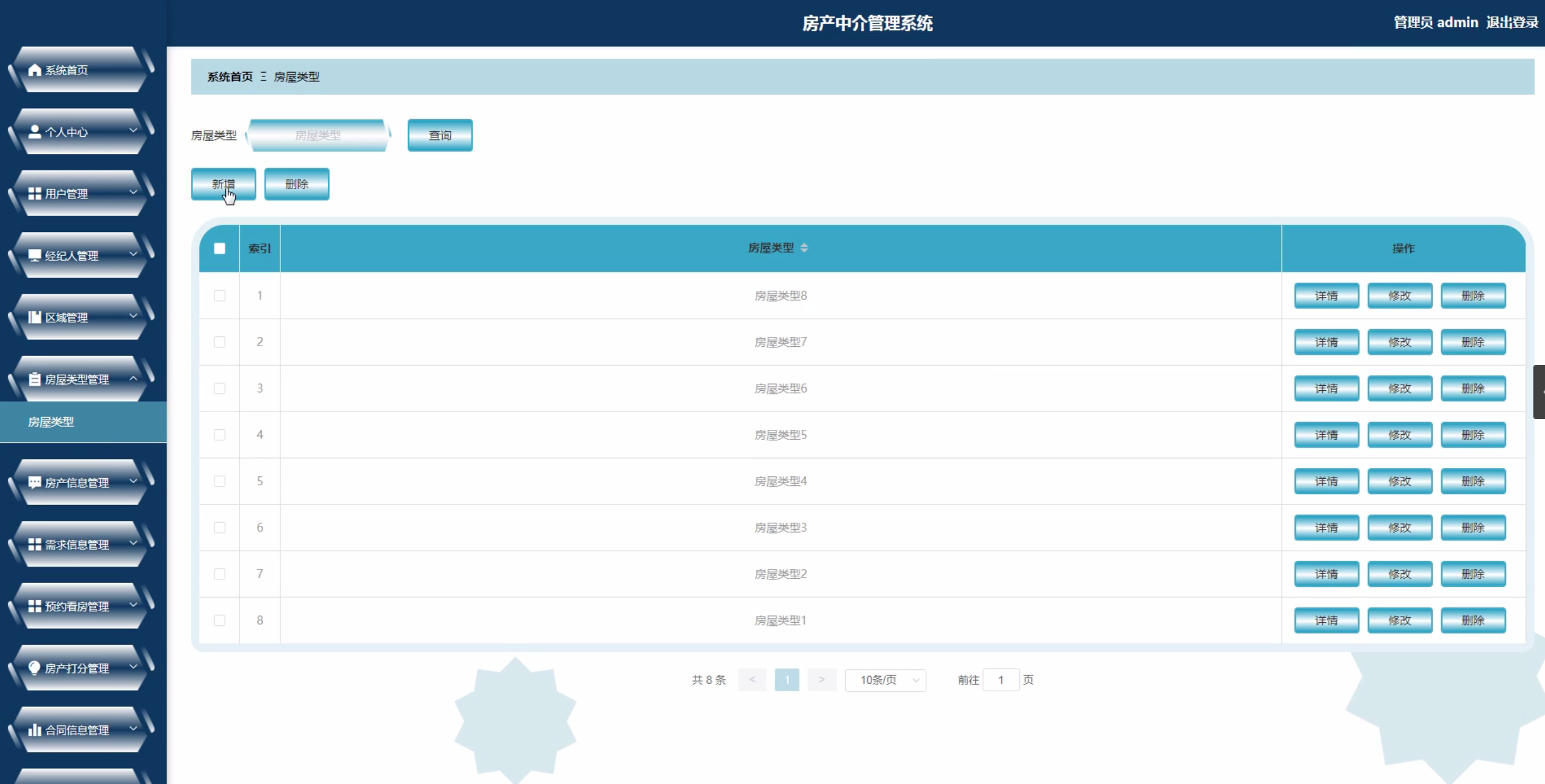Click the monitor icon for 经纪人管理
The image size is (1545, 784).
35,255
